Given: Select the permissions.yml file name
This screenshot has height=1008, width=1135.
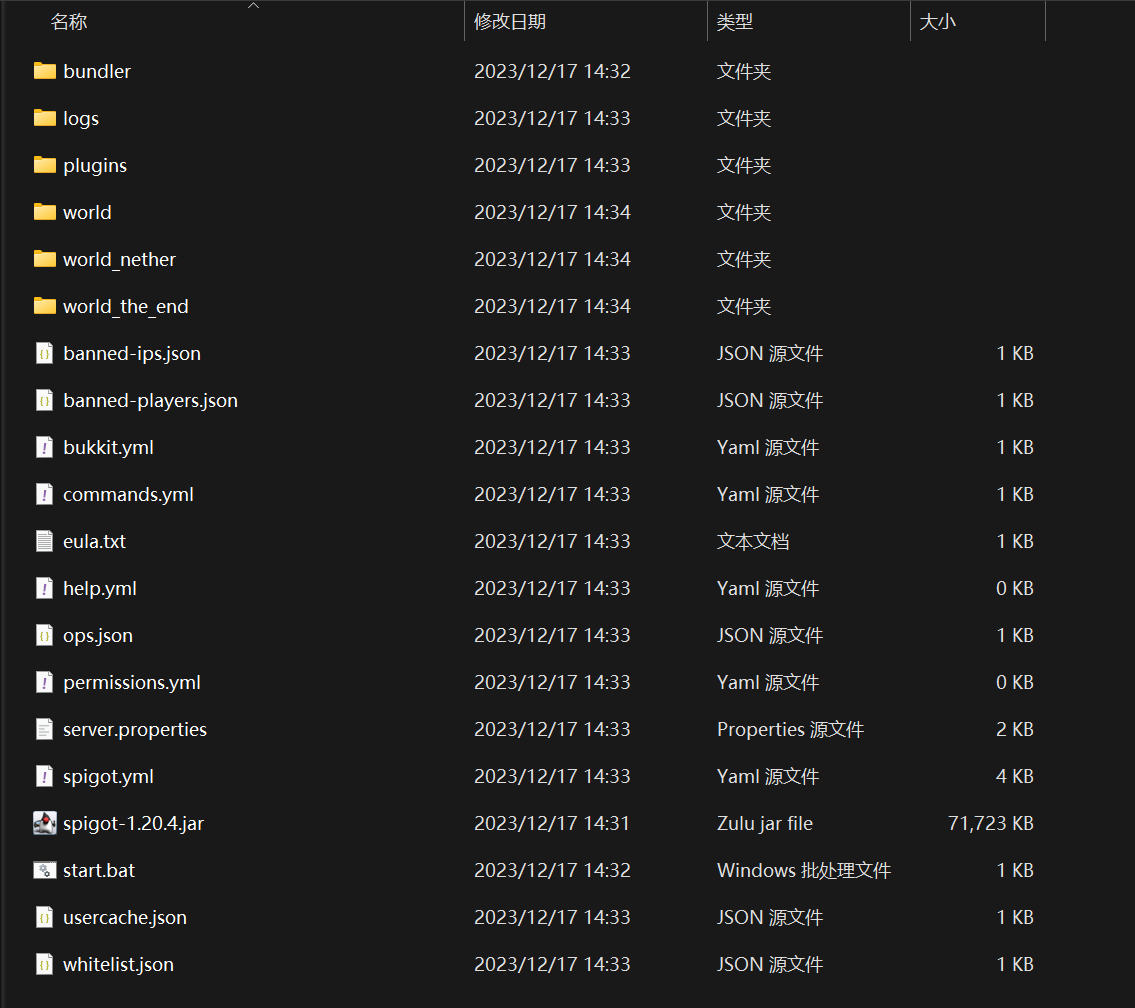Looking at the screenshot, I should point(132,682).
